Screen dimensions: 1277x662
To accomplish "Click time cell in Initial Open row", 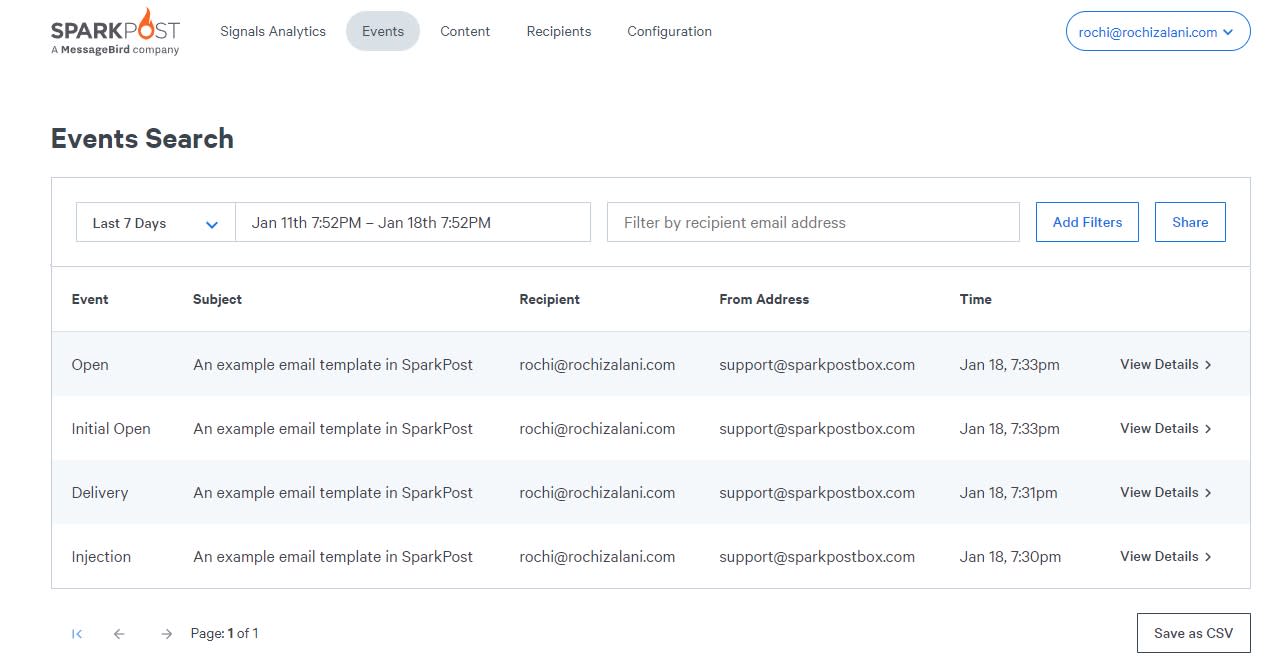I will 1010,429.
